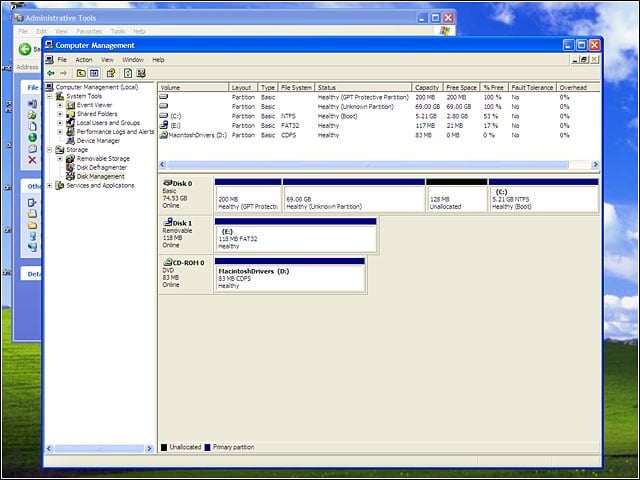Click the Back arrow in Computer Management toolbar
Viewport: 640px width, 480px height.
click(x=51, y=73)
